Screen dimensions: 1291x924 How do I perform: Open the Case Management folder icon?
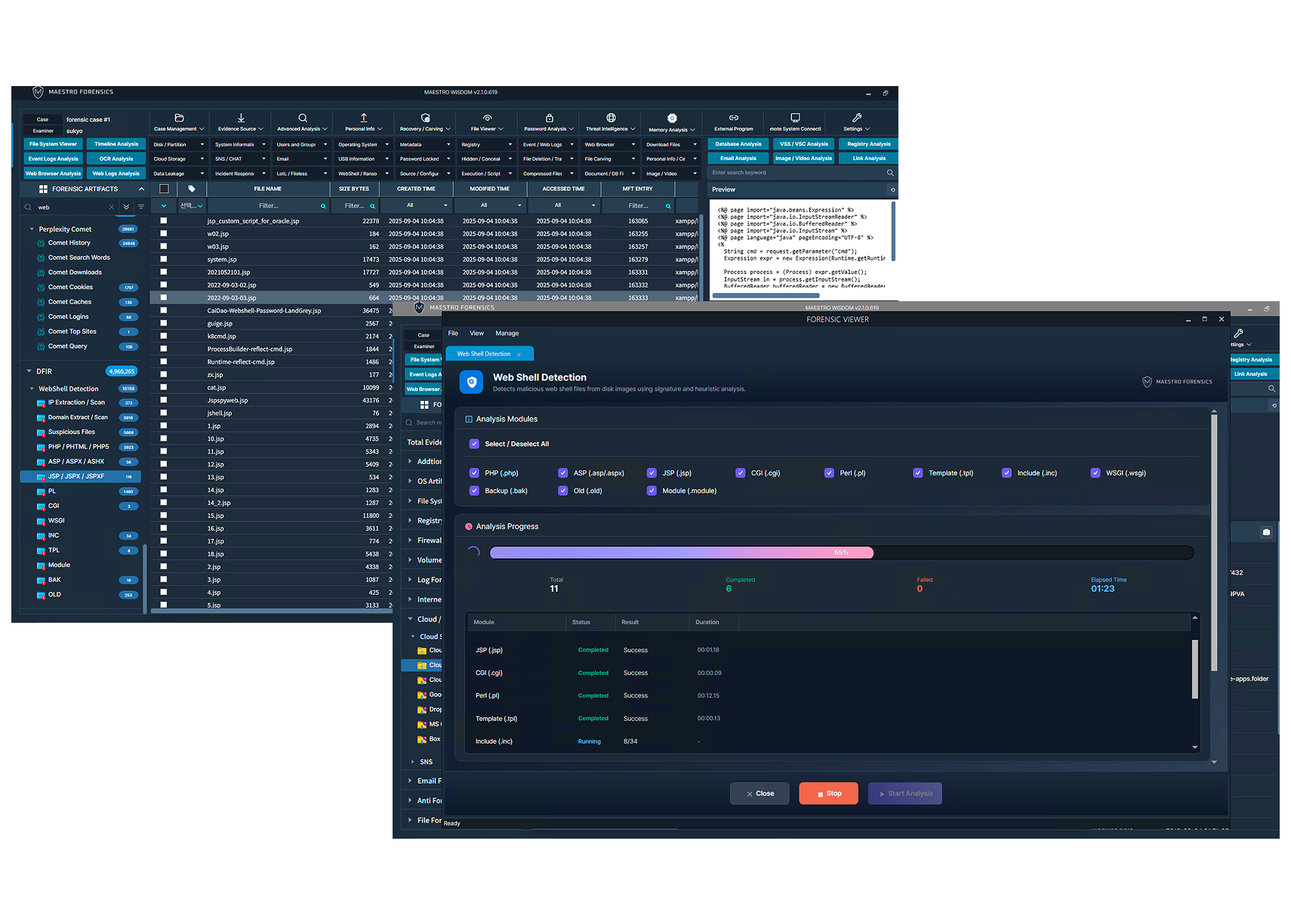(x=179, y=118)
